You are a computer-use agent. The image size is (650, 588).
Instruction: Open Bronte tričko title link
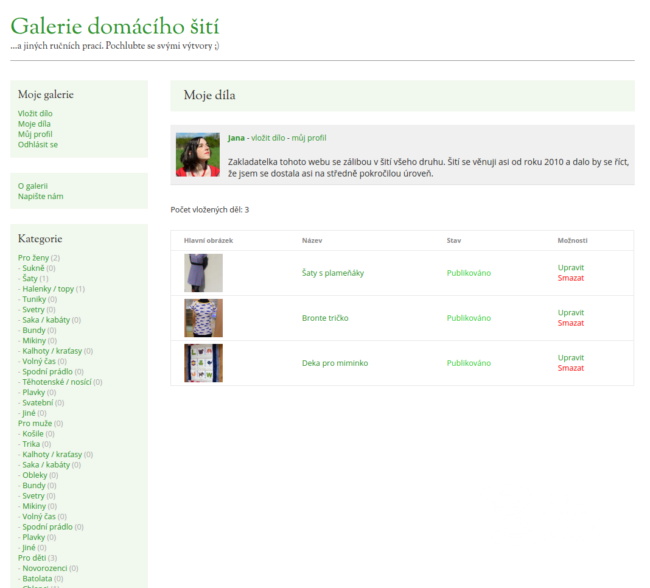[325, 318]
